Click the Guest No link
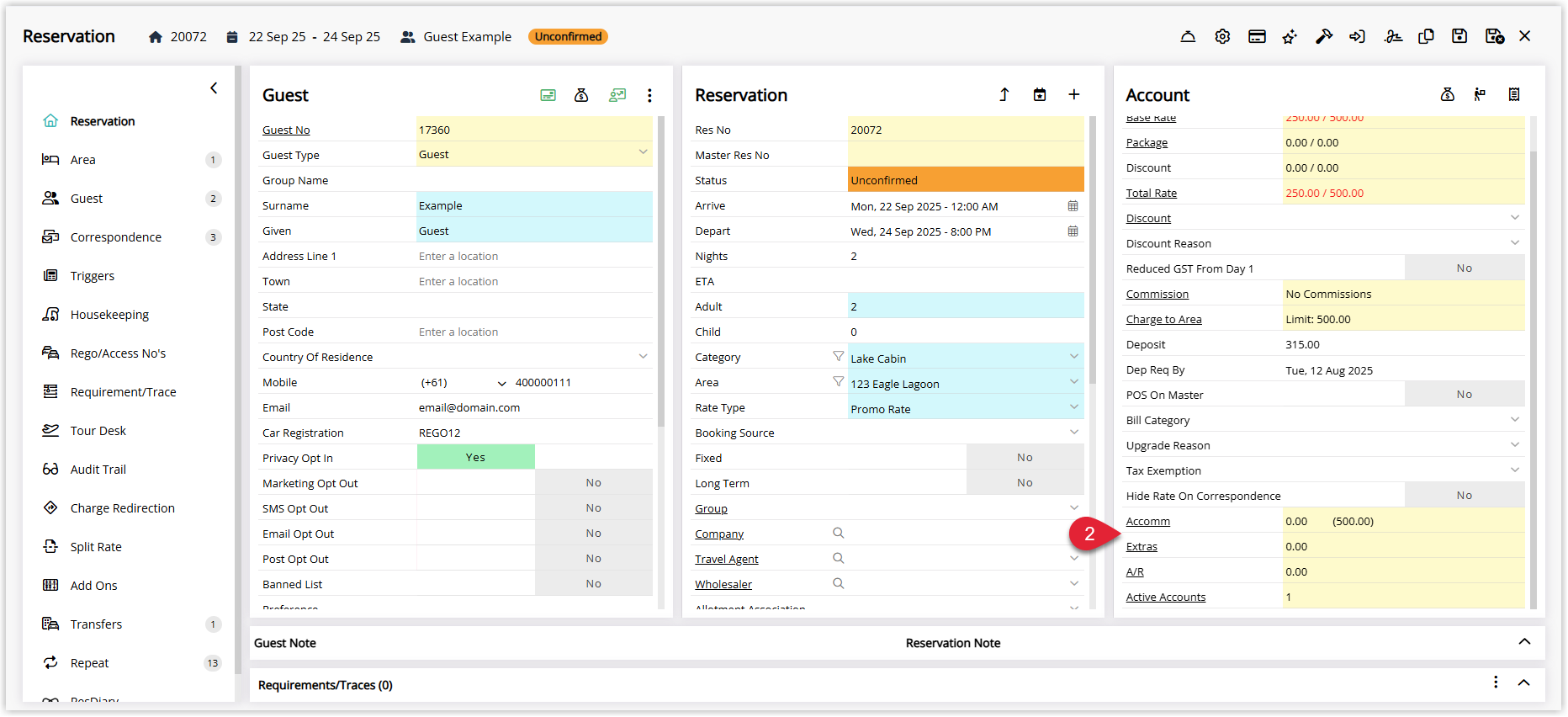1568x717 pixels. (286, 130)
